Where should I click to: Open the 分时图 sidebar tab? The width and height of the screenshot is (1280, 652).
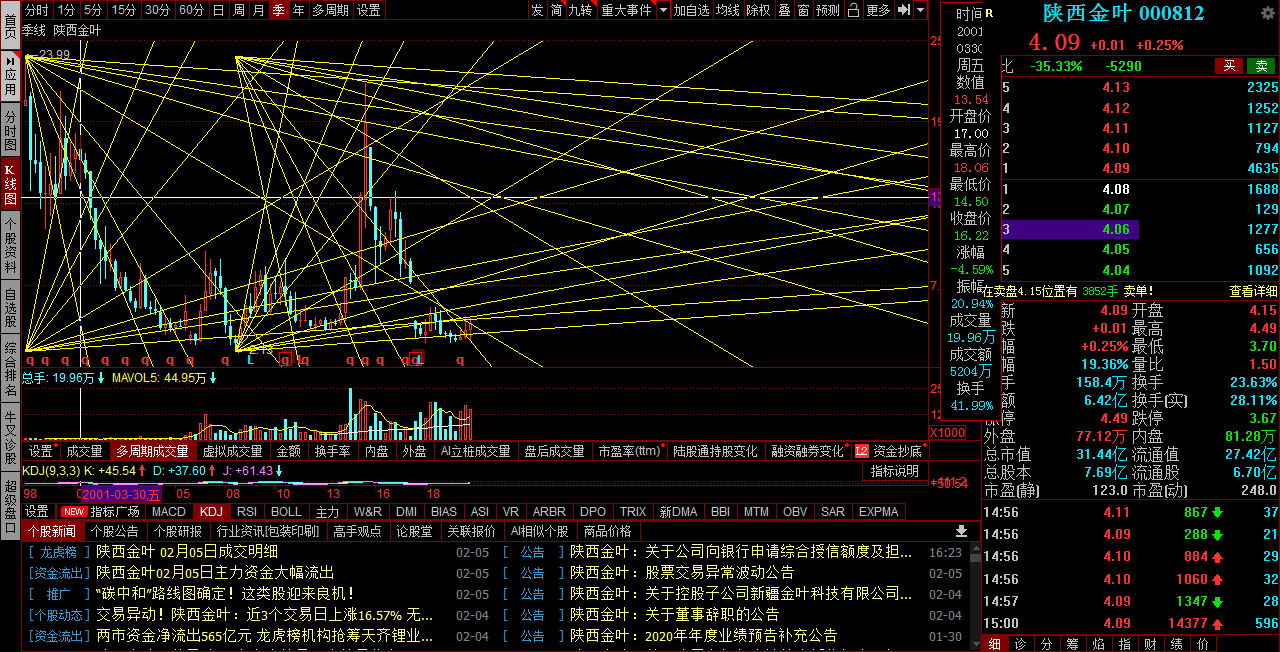10,131
